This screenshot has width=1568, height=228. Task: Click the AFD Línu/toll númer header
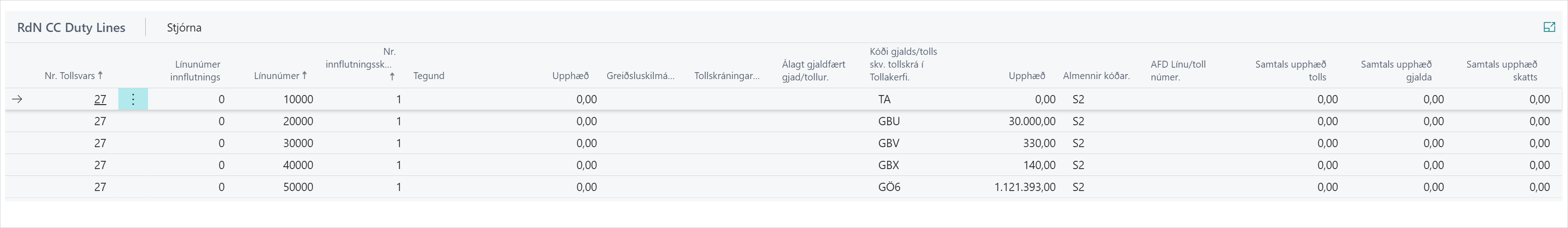(1178, 70)
